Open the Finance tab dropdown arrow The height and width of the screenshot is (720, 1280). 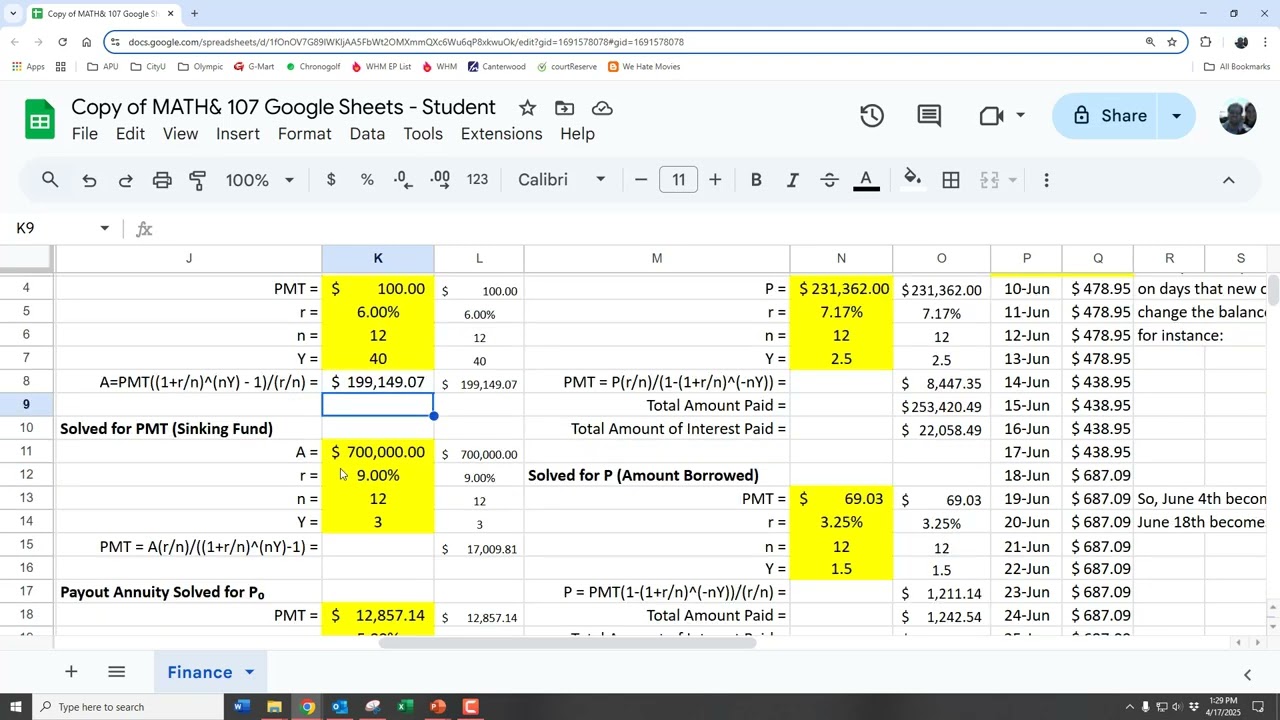coord(249,673)
